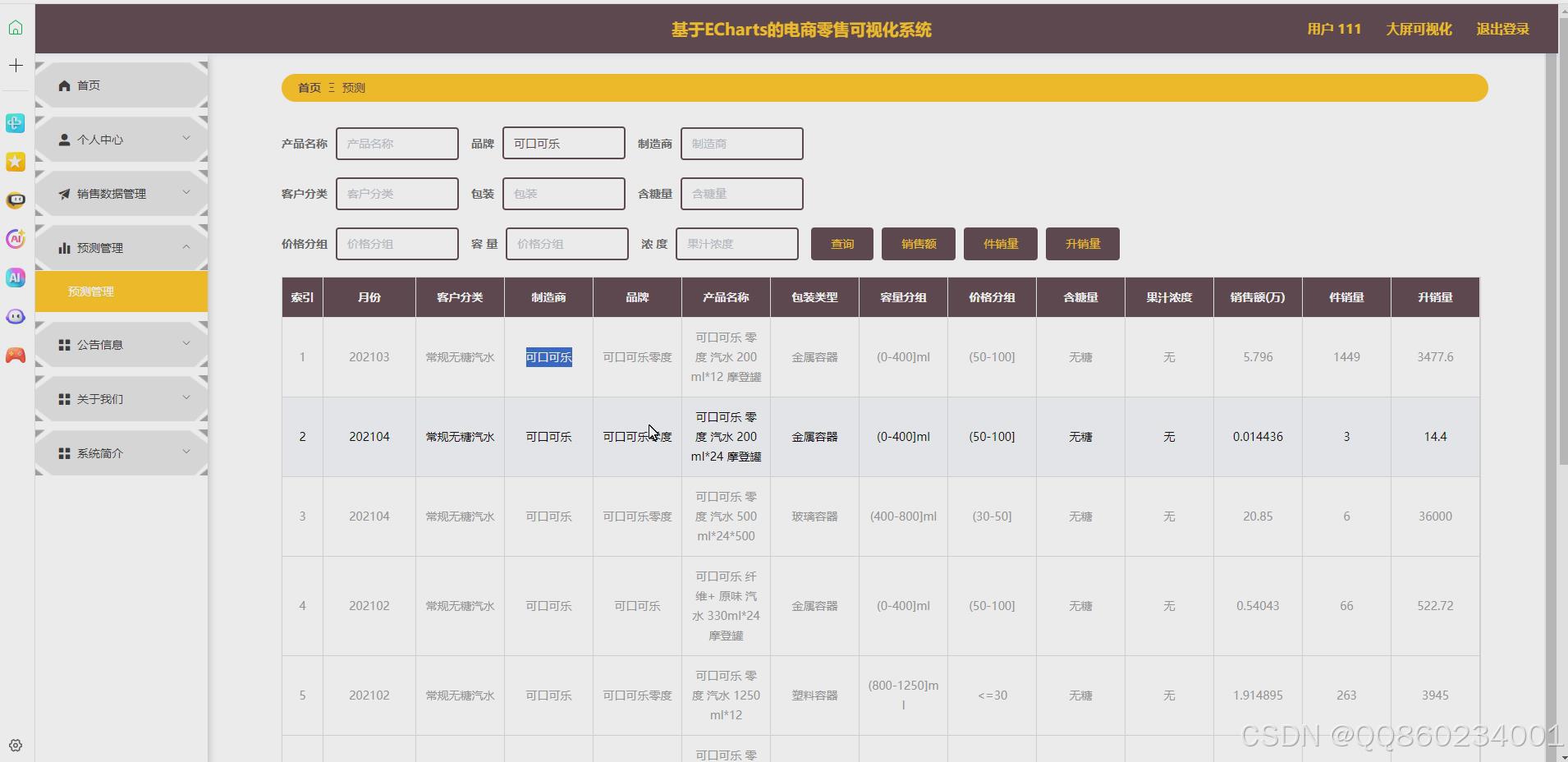This screenshot has width=1568, height=762.
Task: Click the 36000 升销量 cell
Action: point(1435,516)
